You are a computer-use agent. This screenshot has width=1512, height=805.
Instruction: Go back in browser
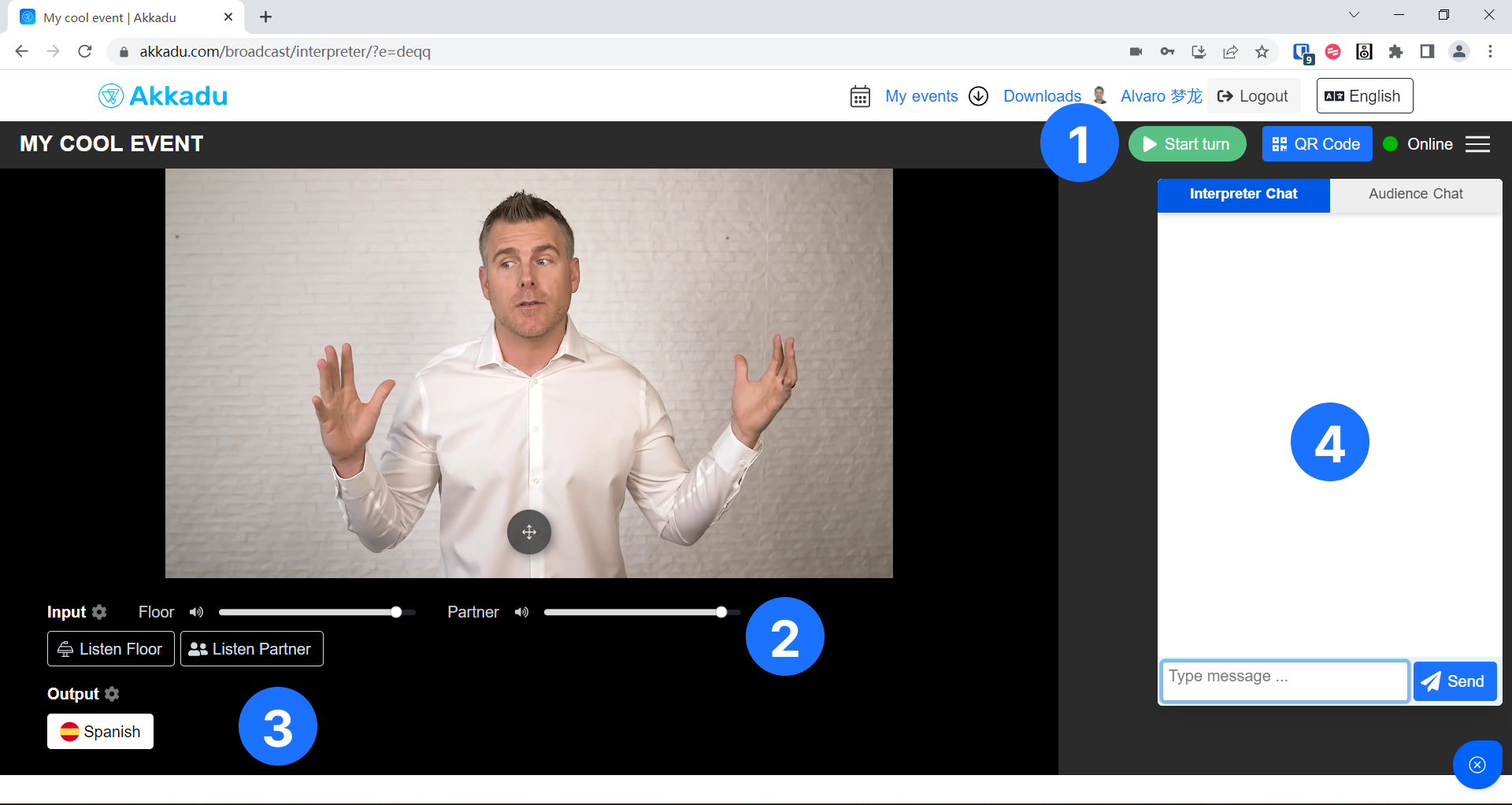click(x=22, y=52)
